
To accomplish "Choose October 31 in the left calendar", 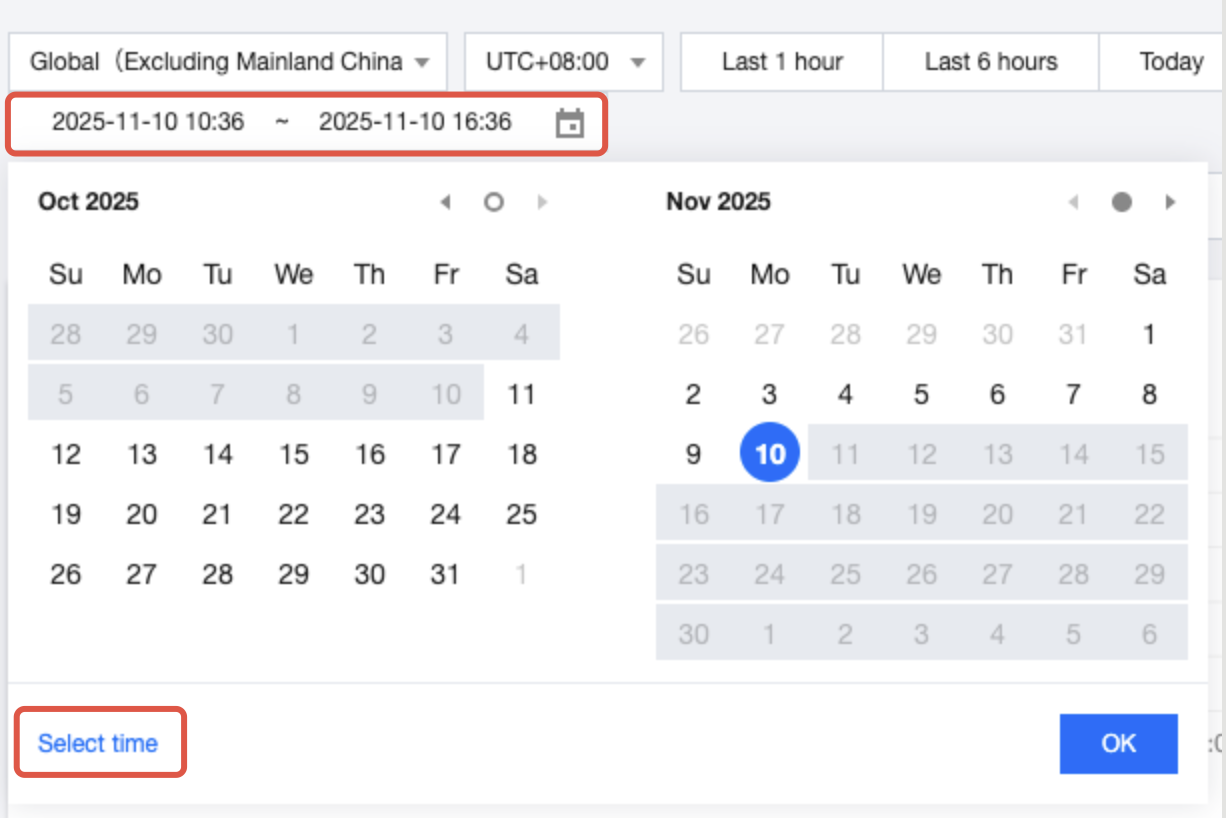I will click(x=445, y=574).
